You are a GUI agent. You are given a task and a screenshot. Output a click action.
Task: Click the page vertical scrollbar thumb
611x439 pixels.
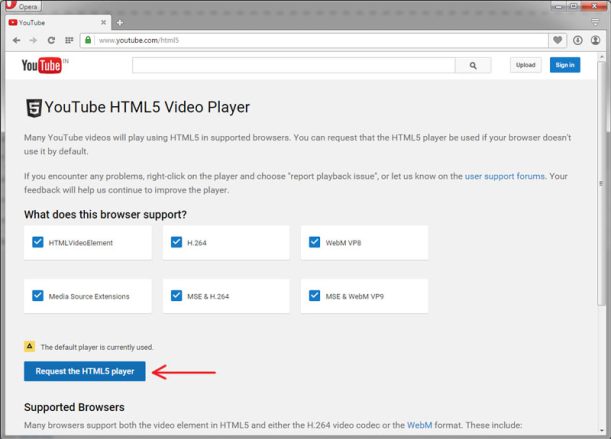coord(601,183)
